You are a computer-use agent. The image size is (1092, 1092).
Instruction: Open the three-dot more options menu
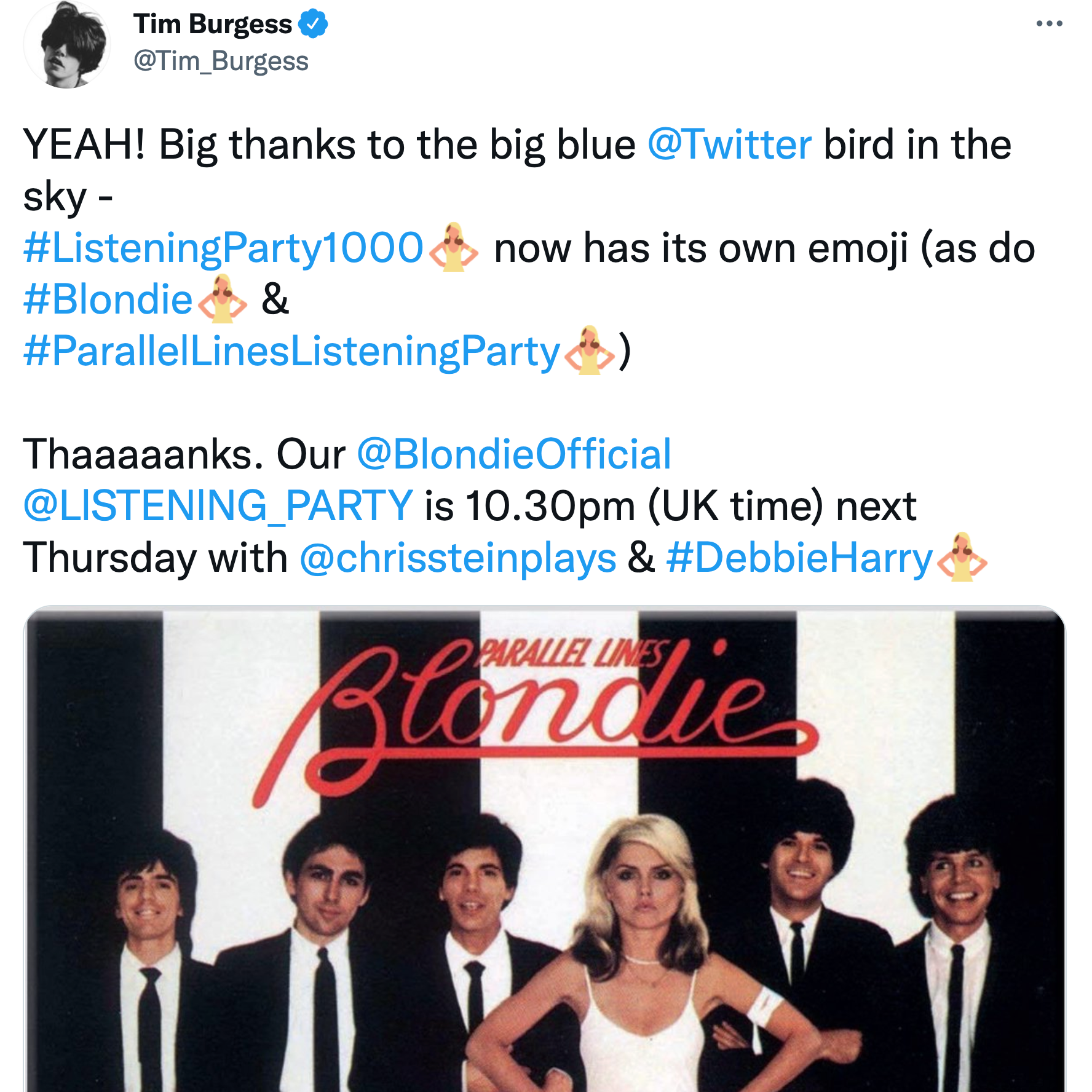pyautogui.click(x=1049, y=24)
